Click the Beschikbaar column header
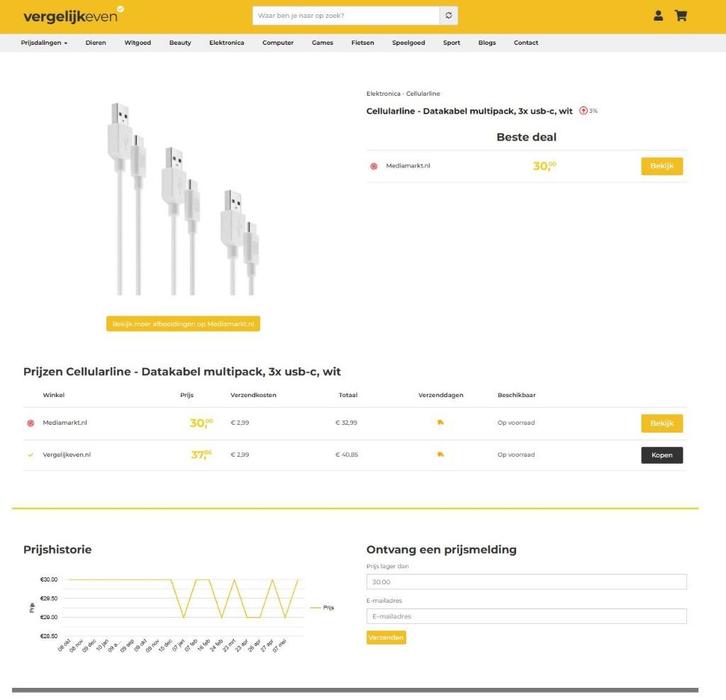 pos(517,395)
